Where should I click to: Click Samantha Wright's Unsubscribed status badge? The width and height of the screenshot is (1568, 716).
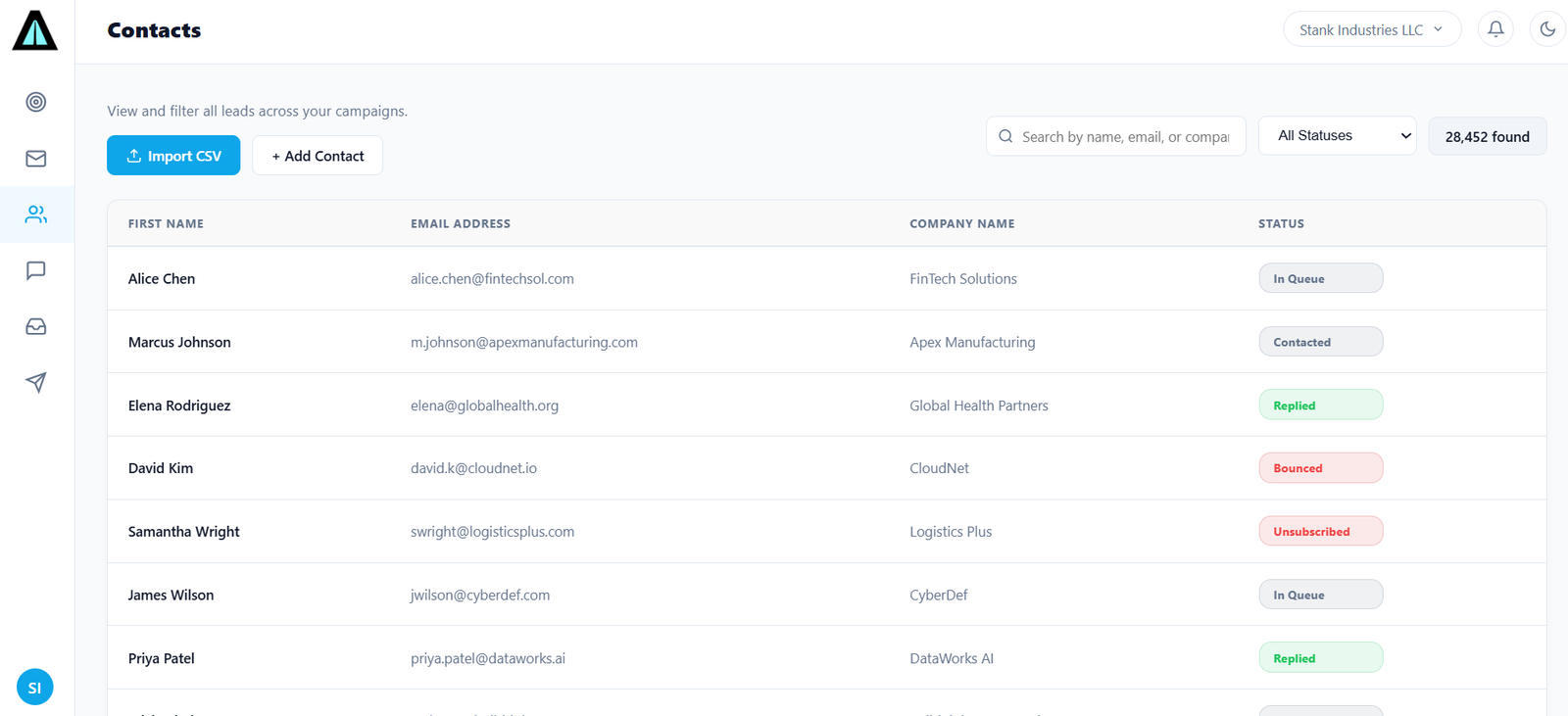1321,531
